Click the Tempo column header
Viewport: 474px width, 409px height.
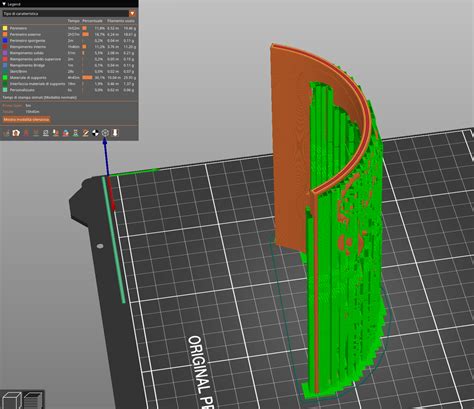tap(74, 21)
